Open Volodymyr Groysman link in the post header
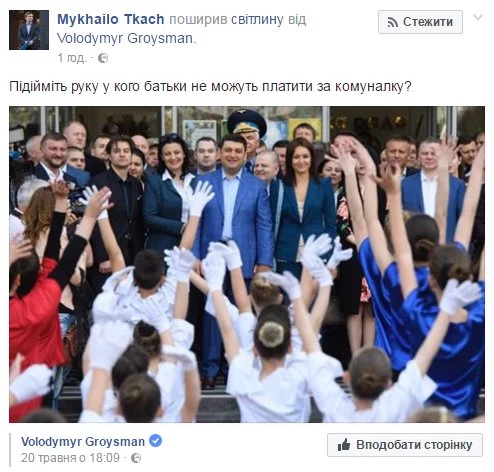494x472 pixels. tap(125, 38)
